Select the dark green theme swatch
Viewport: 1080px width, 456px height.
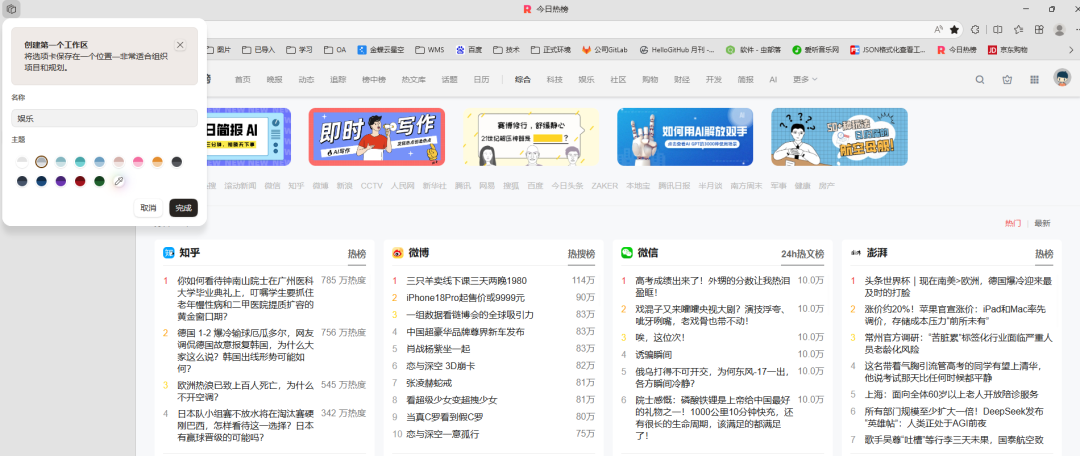click(100, 181)
